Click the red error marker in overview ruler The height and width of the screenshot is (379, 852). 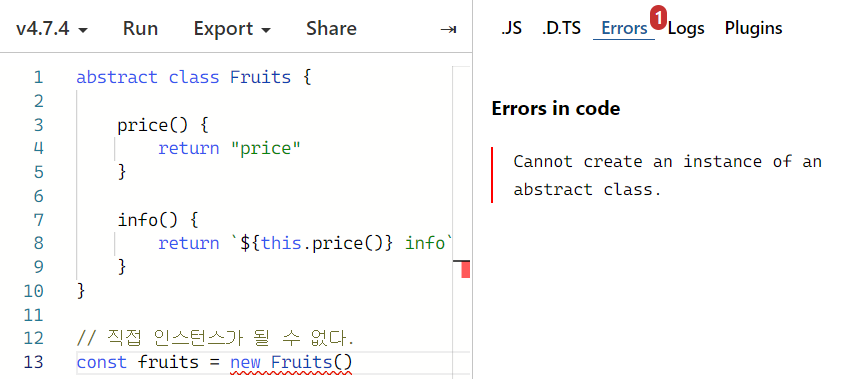[x=465, y=269]
